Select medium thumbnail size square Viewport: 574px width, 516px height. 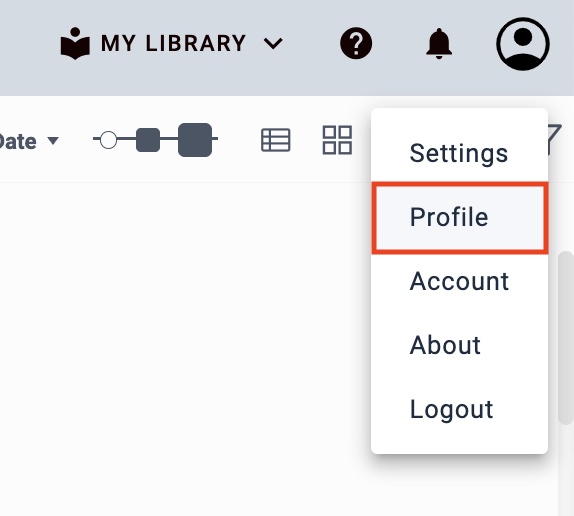pyautogui.click(x=148, y=140)
